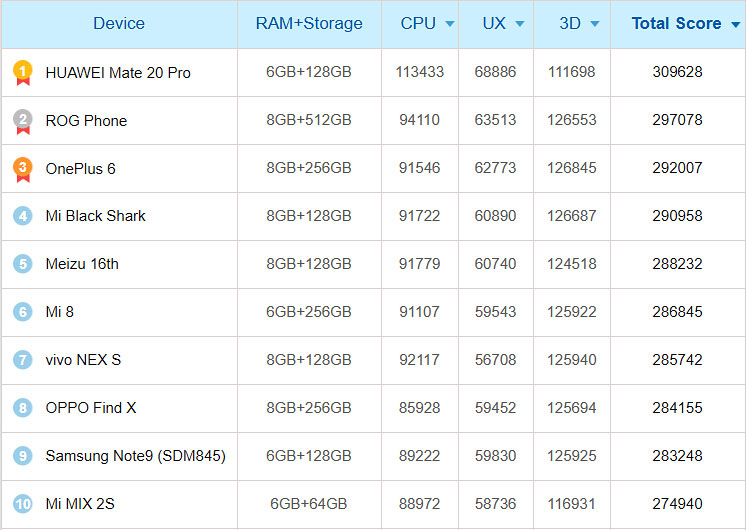
Task: Click the rank 9 badge beside Samsung Note9
Action: 22,456
